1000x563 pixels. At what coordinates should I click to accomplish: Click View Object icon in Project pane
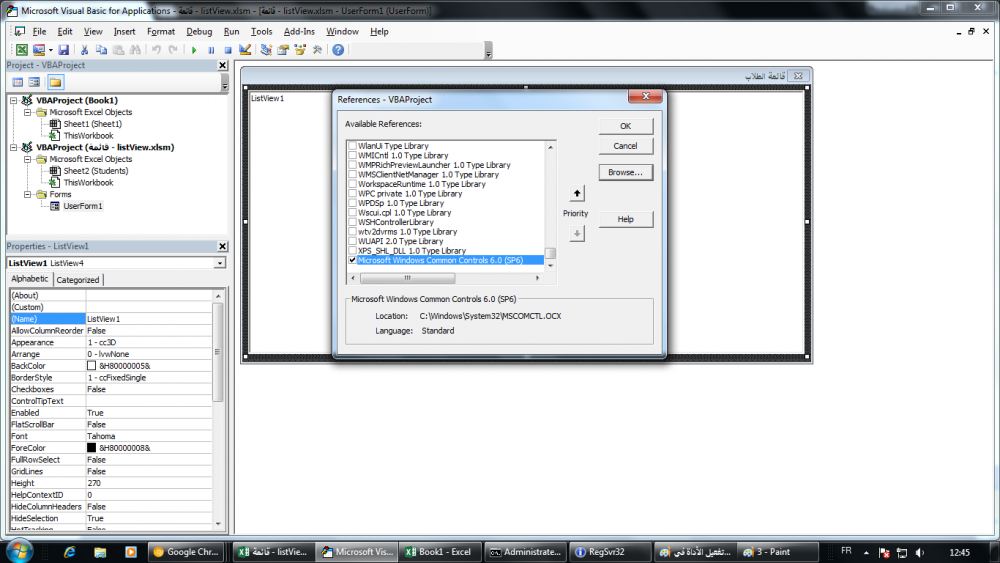tap(34, 82)
